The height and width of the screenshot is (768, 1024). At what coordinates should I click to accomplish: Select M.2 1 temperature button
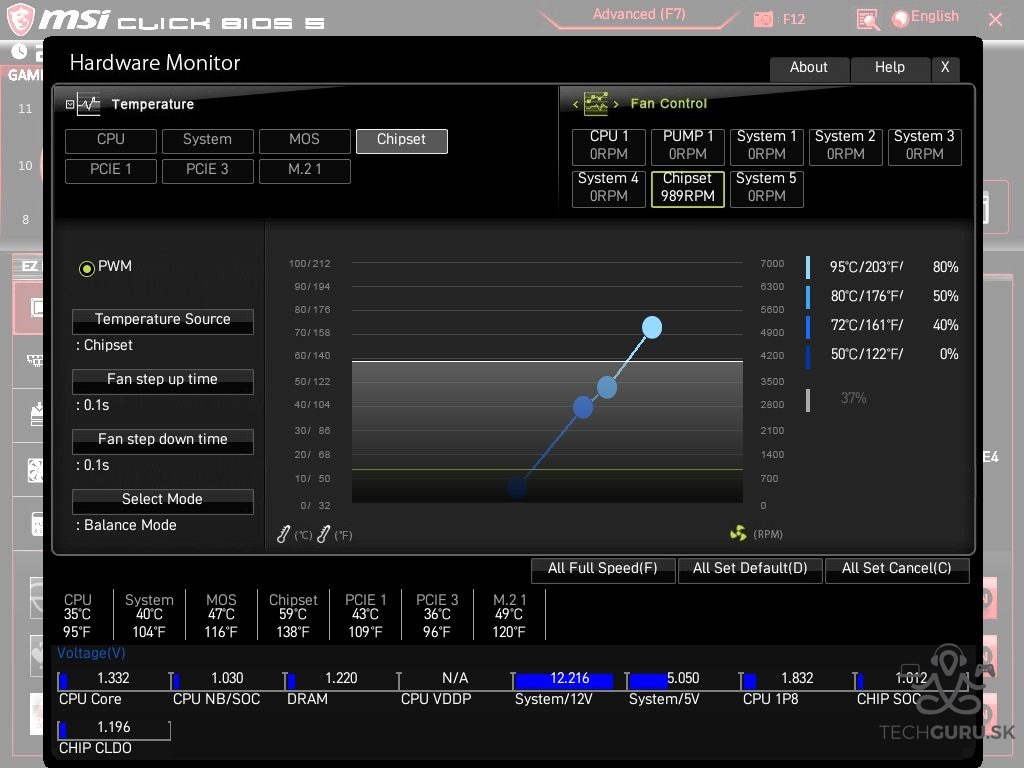tap(304, 170)
